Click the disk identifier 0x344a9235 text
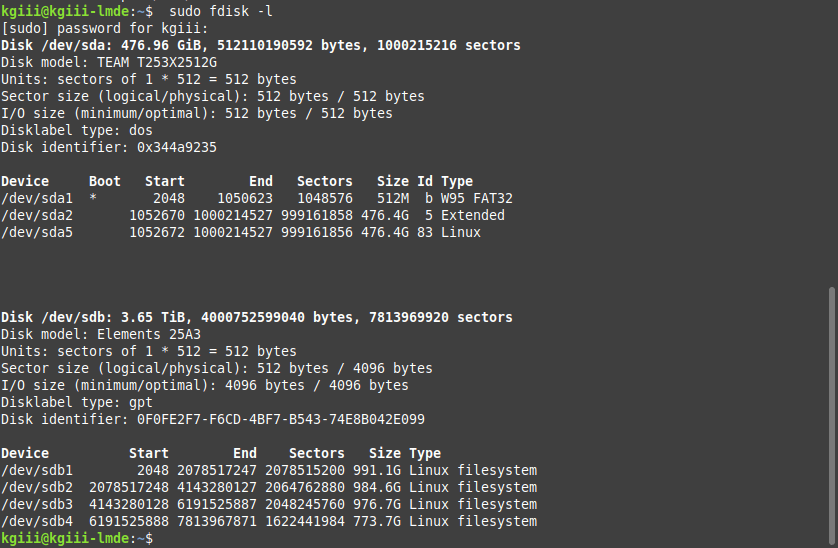 tap(177, 148)
